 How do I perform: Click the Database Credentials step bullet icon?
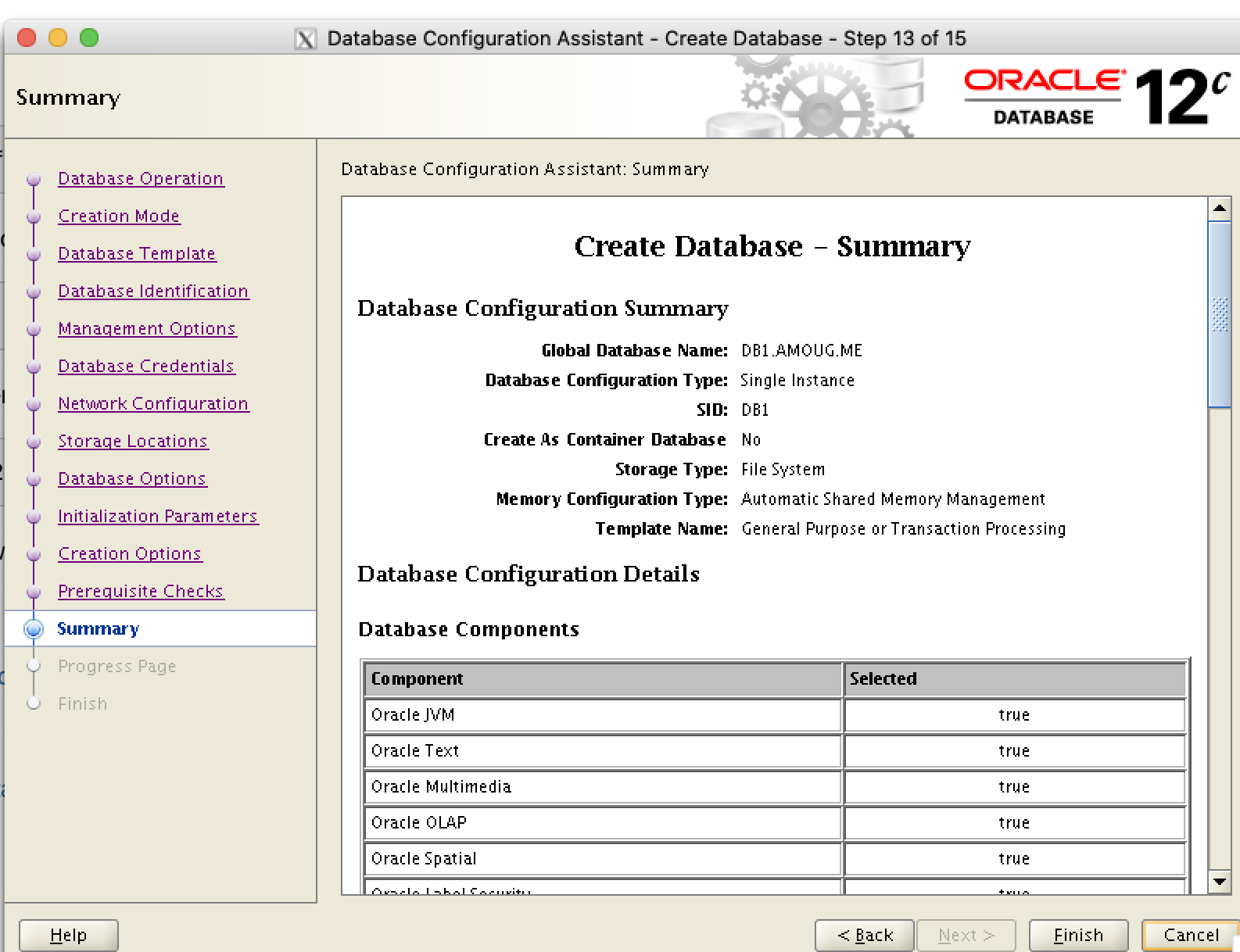pos(33,367)
